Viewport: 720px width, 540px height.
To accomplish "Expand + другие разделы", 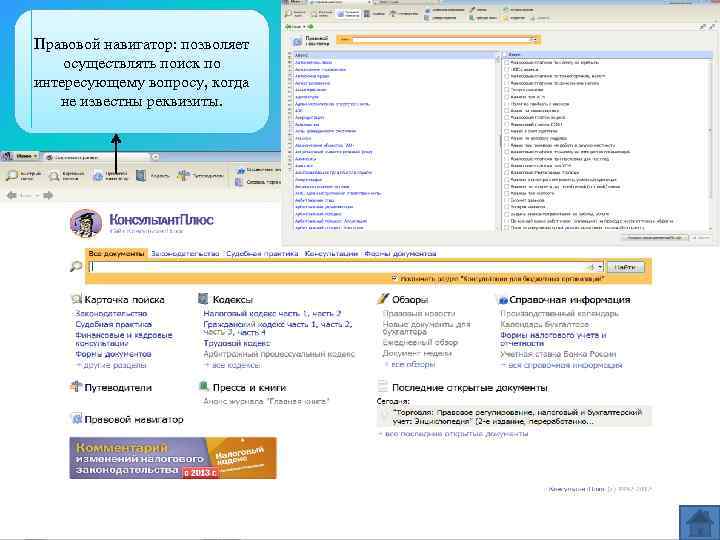I will 111,365.
